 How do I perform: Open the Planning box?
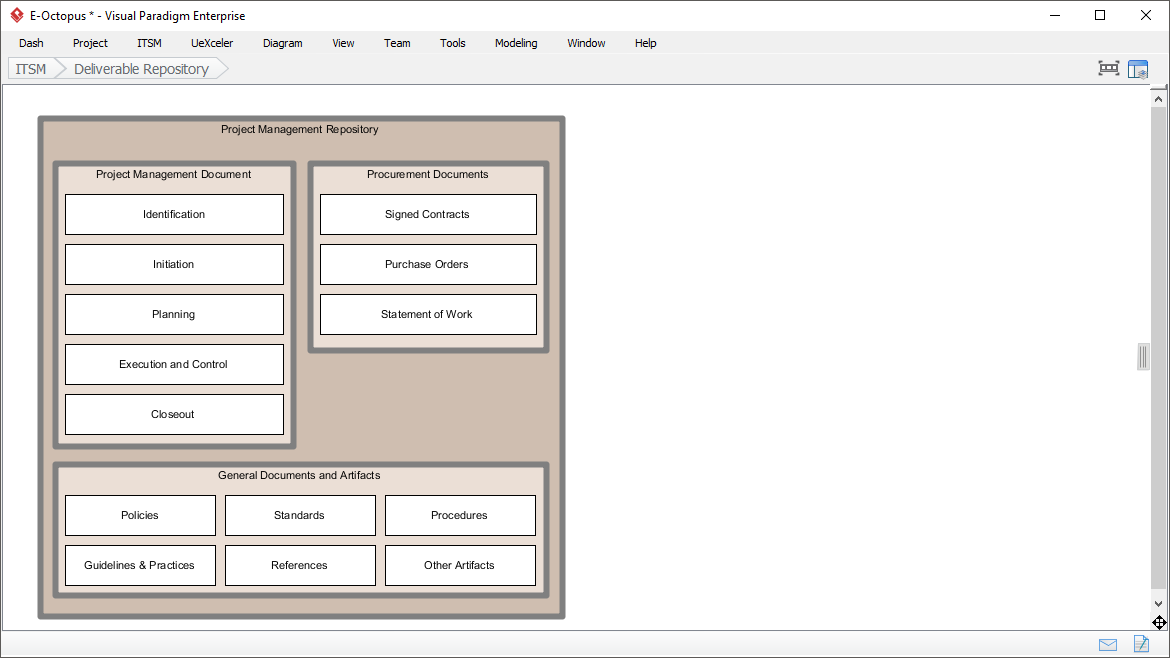pos(175,314)
